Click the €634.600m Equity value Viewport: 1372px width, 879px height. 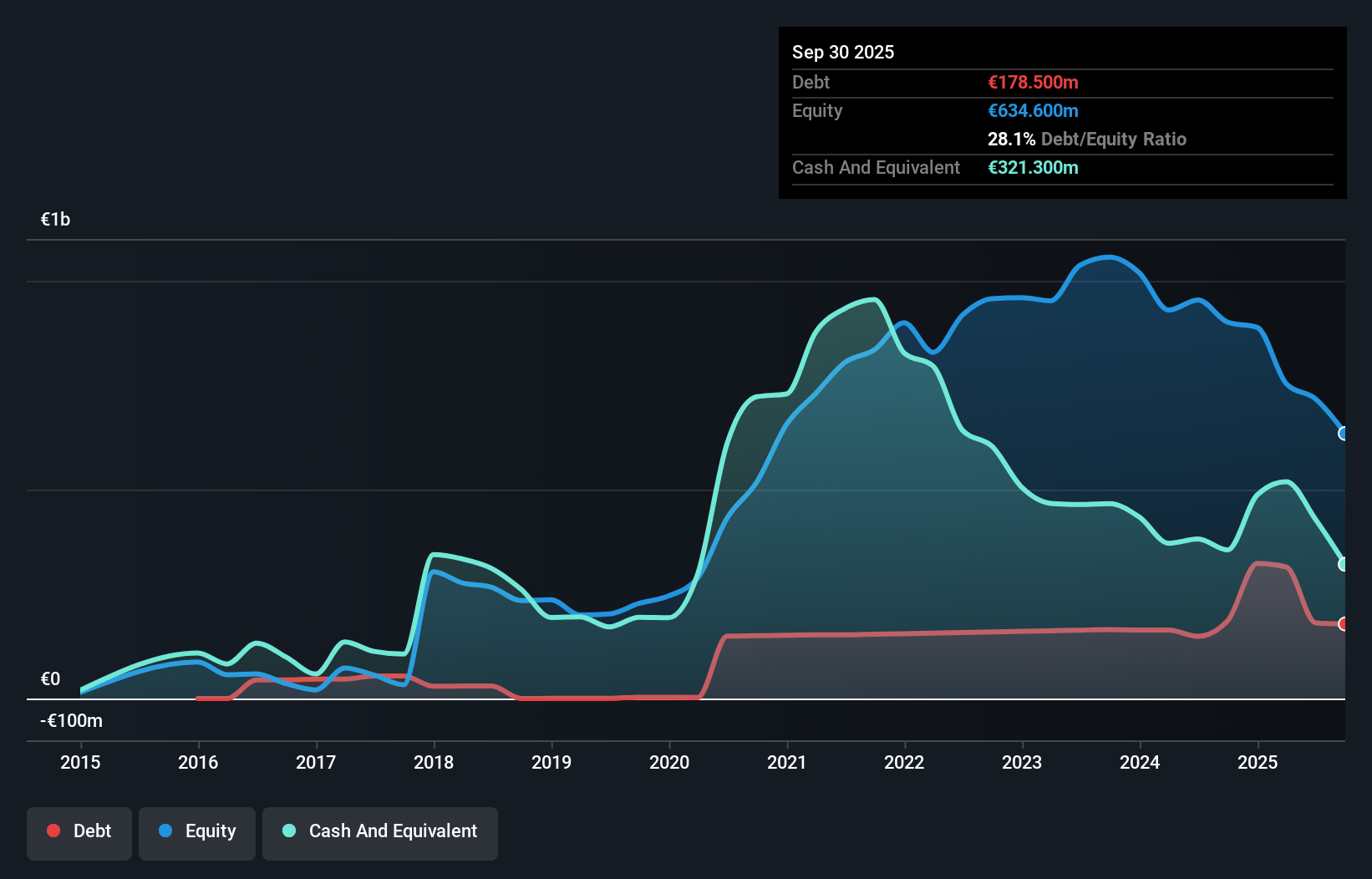[1033, 110]
